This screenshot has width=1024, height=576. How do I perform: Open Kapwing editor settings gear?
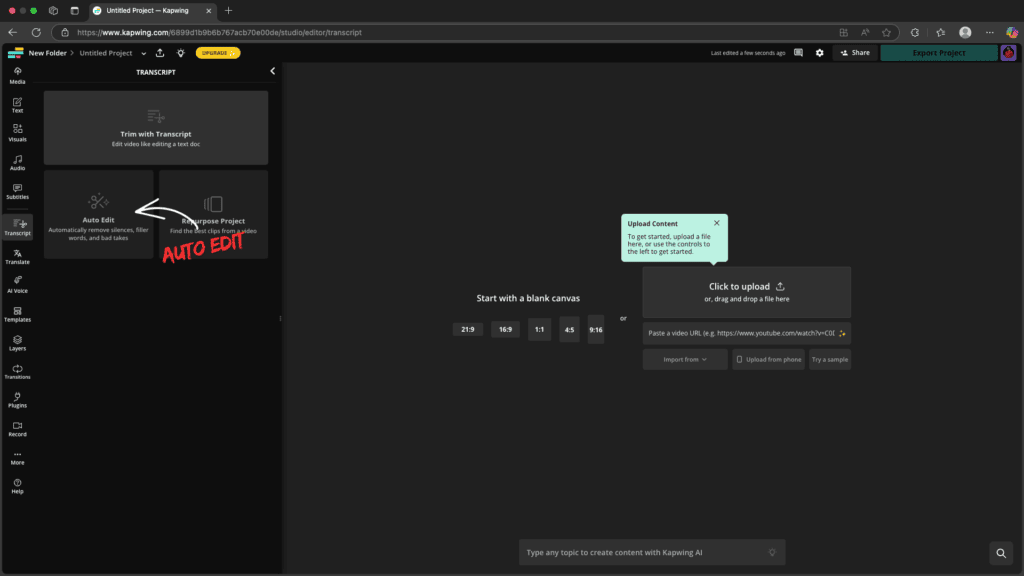(x=820, y=52)
